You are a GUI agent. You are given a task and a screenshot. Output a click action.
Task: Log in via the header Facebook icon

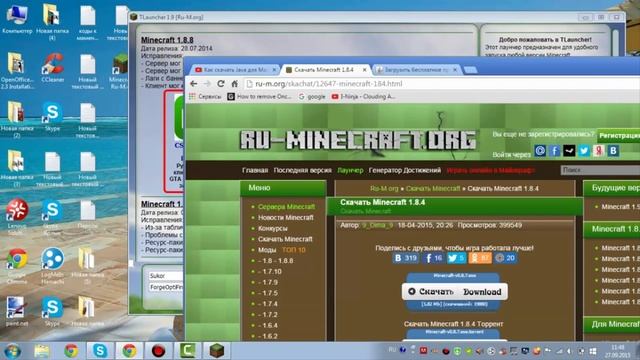point(555,151)
